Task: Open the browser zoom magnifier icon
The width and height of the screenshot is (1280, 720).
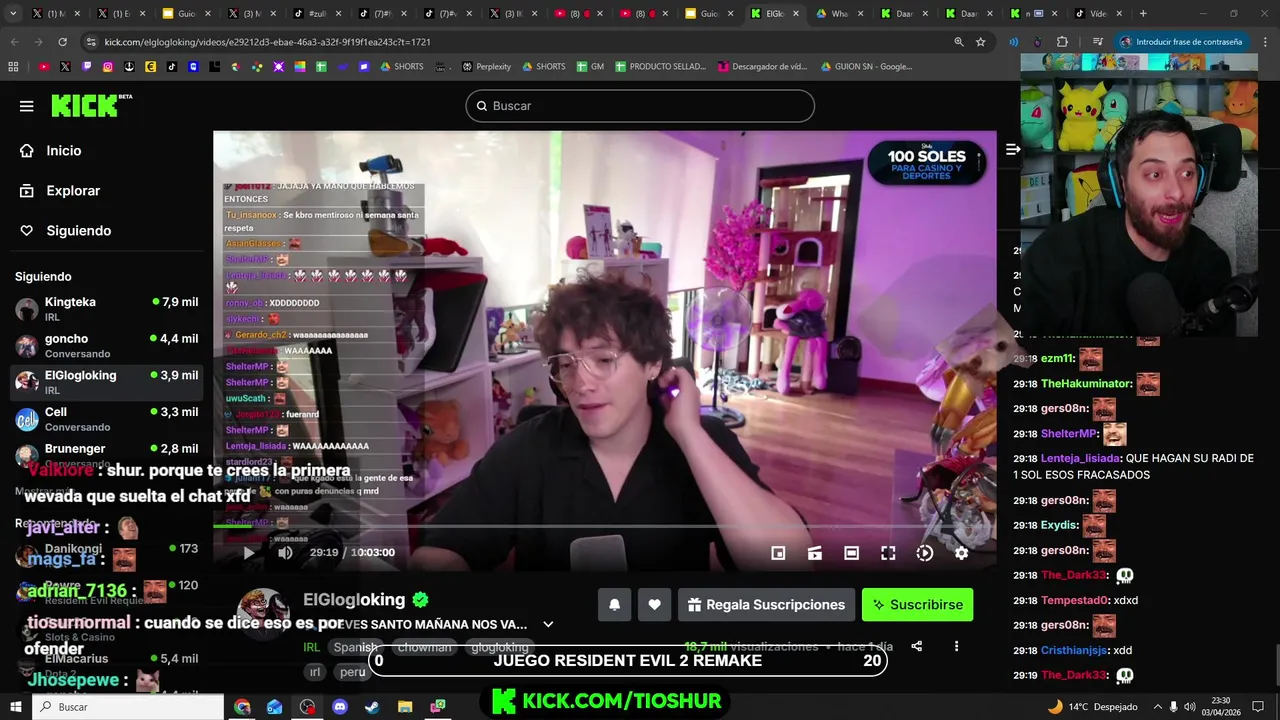Action: tap(958, 42)
